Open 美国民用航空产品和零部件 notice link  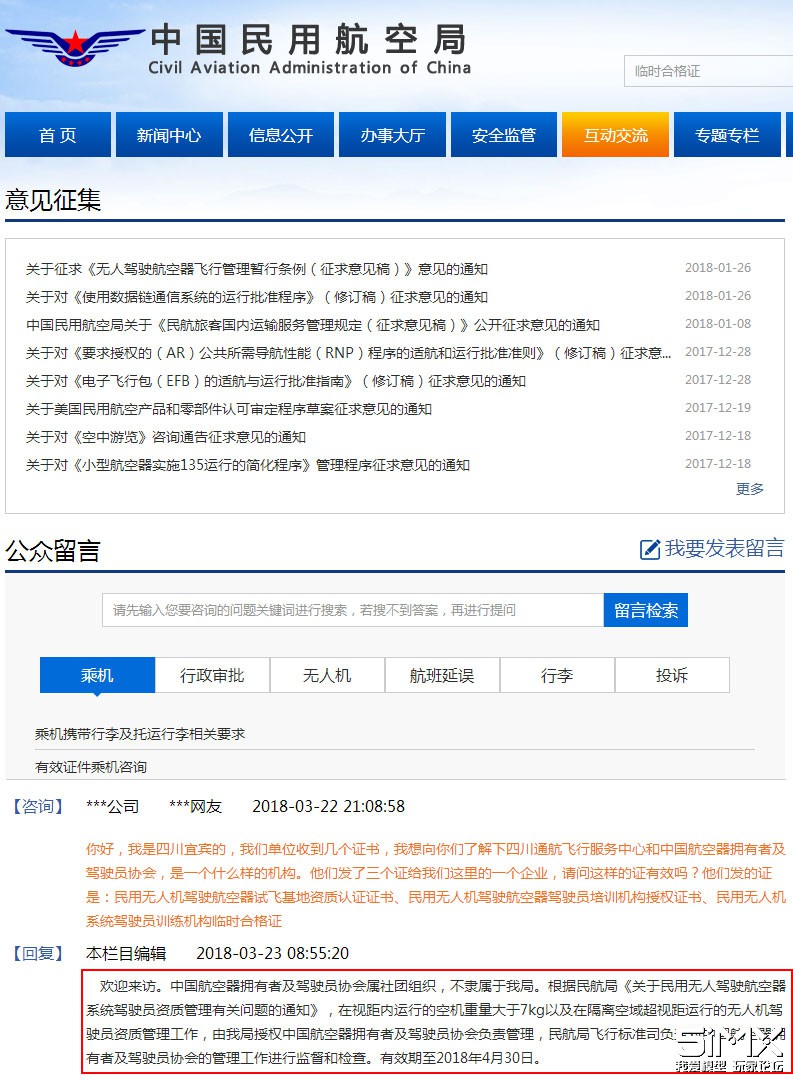tap(229, 409)
